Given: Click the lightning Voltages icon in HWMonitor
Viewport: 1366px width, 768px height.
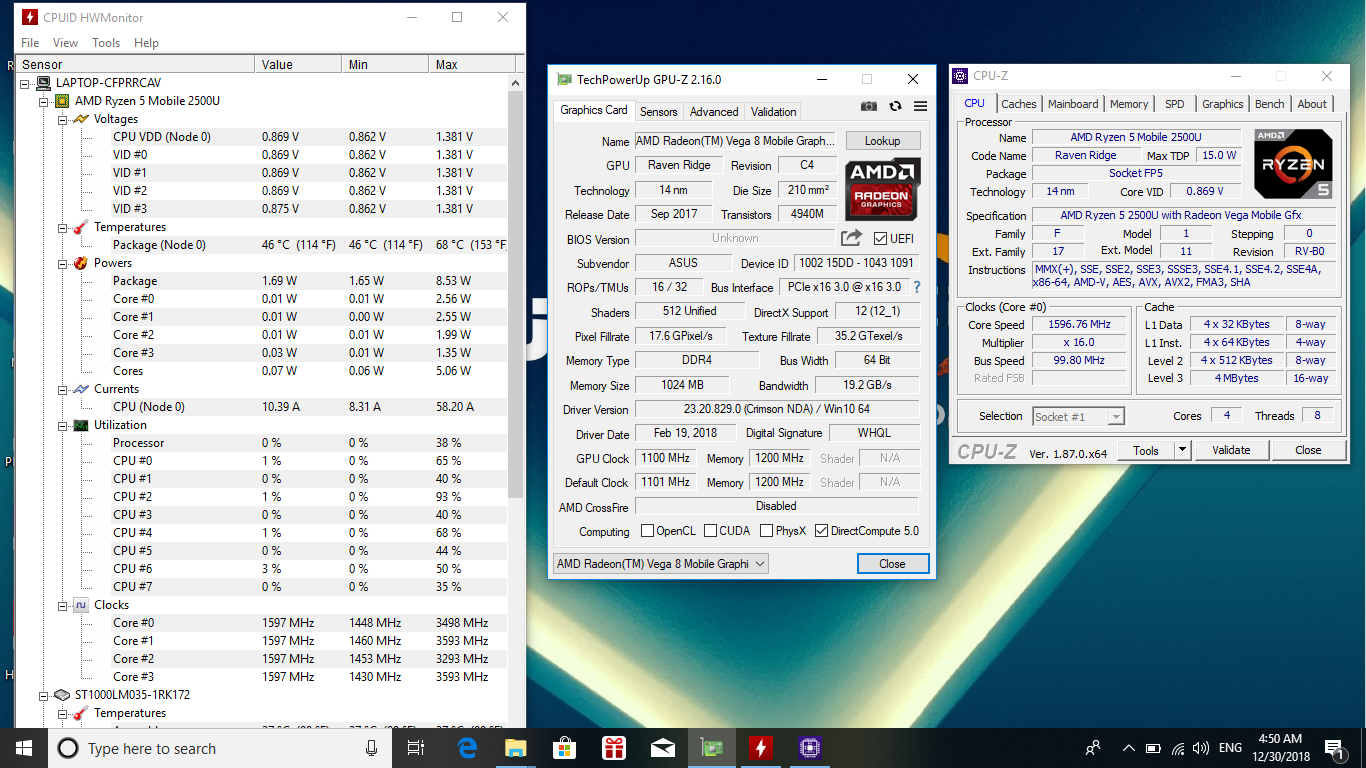Looking at the screenshot, I should click(x=81, y=119).
